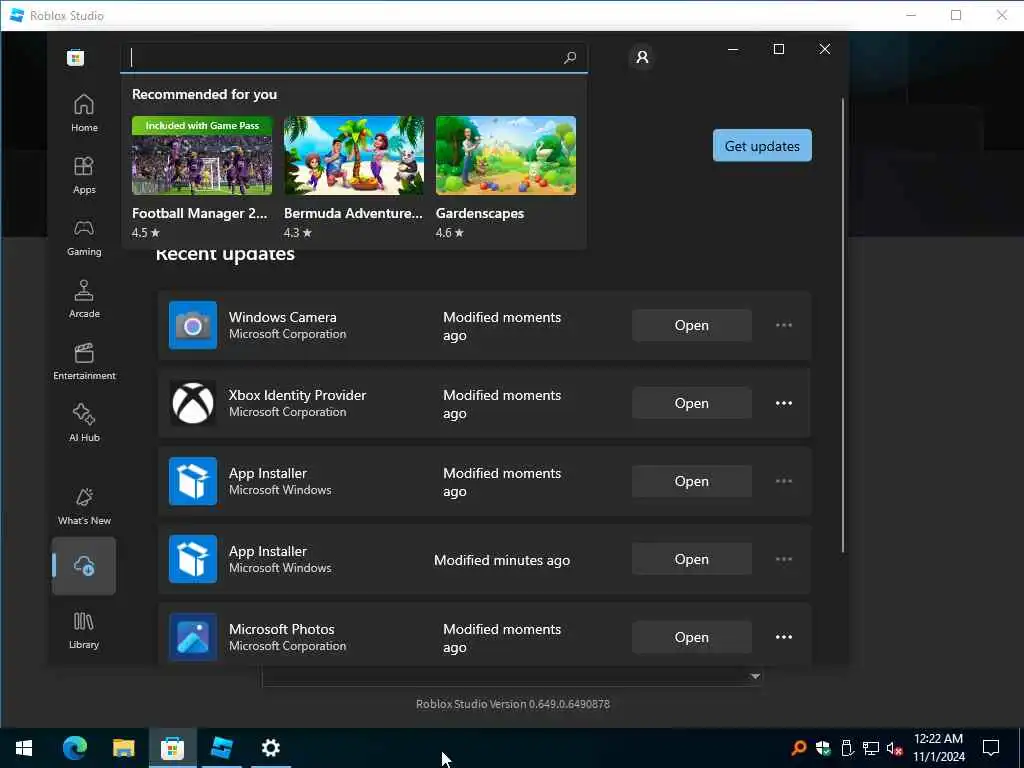Click the Get updates button
The height and width of the screenshot is (768, 1024).
pyautogui.click(x=762, y=146)
